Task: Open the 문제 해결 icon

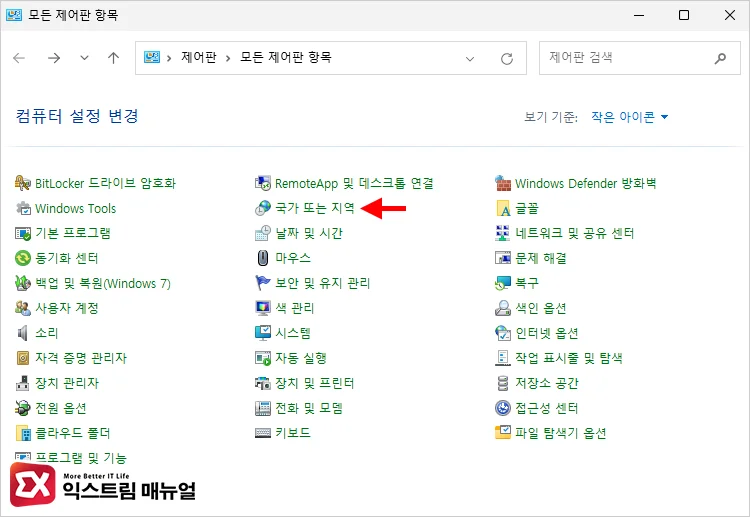Action: pyautogui.click(x=503, y=258)
